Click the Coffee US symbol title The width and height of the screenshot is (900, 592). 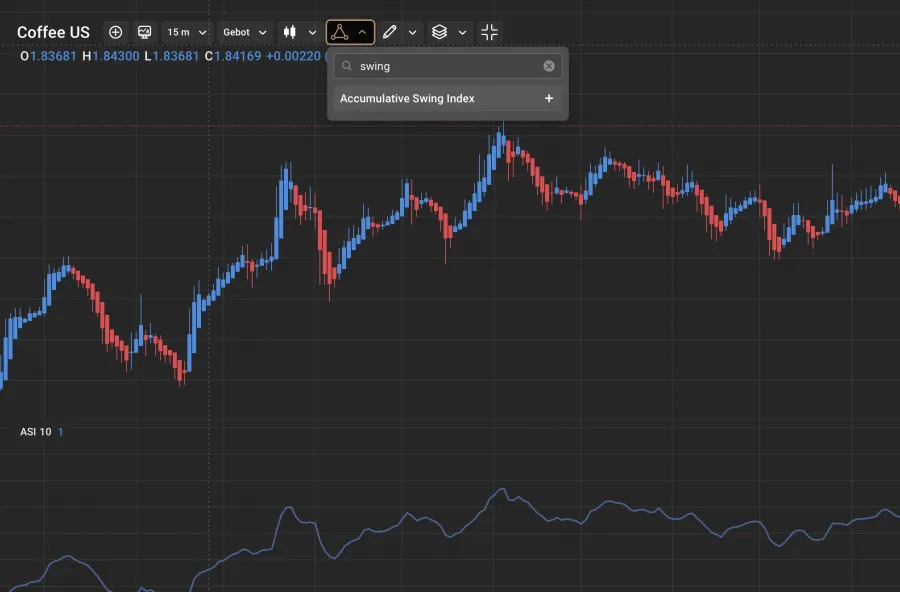(52, 31)
